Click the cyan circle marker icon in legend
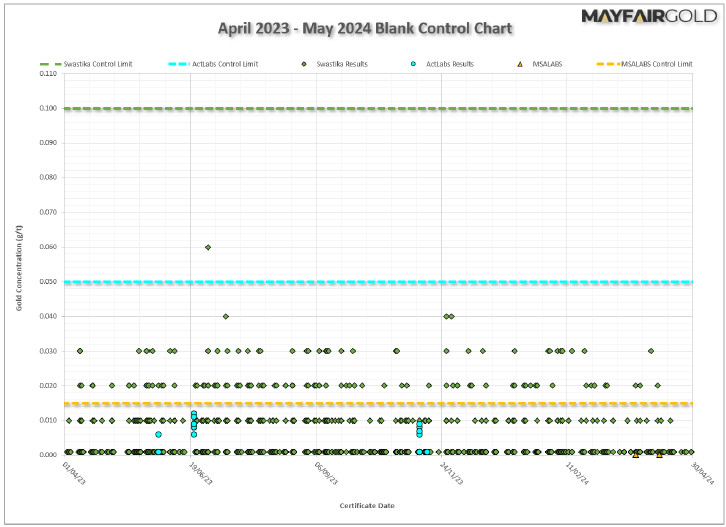The height and width of the screenshot is (527, 726). pyautogui.click(x=413, y=64)
